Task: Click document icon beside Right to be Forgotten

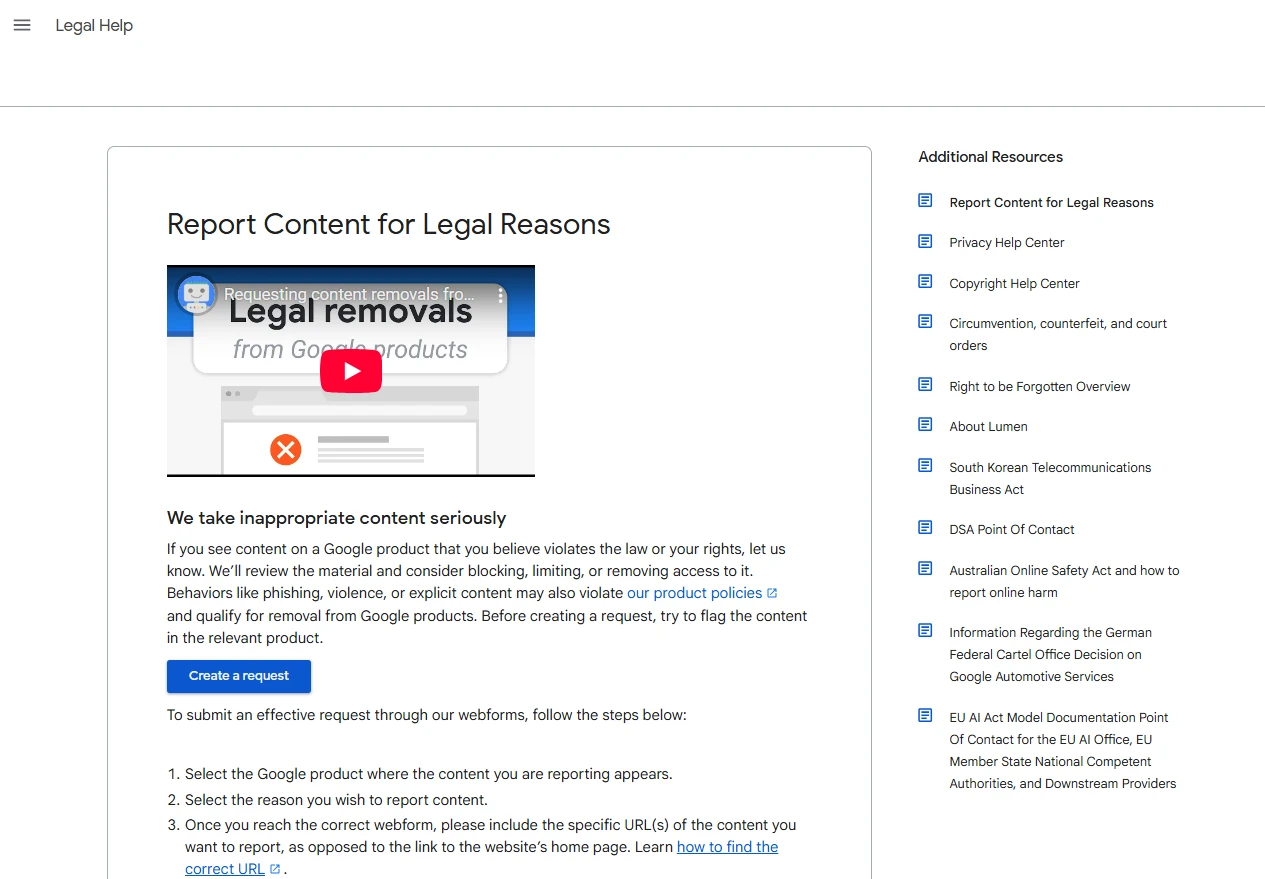Action: point(925,385)
